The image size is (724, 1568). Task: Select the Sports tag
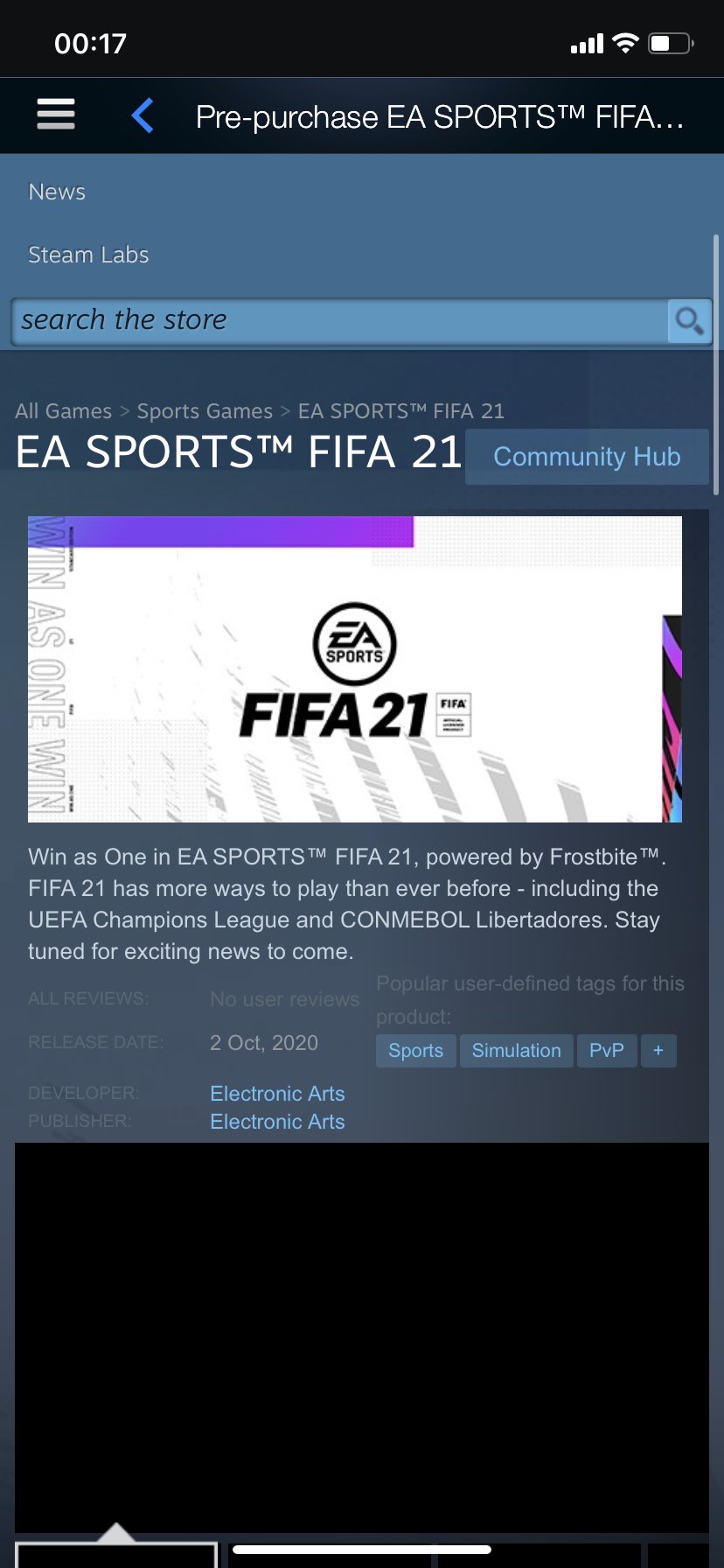[415, 1050]
